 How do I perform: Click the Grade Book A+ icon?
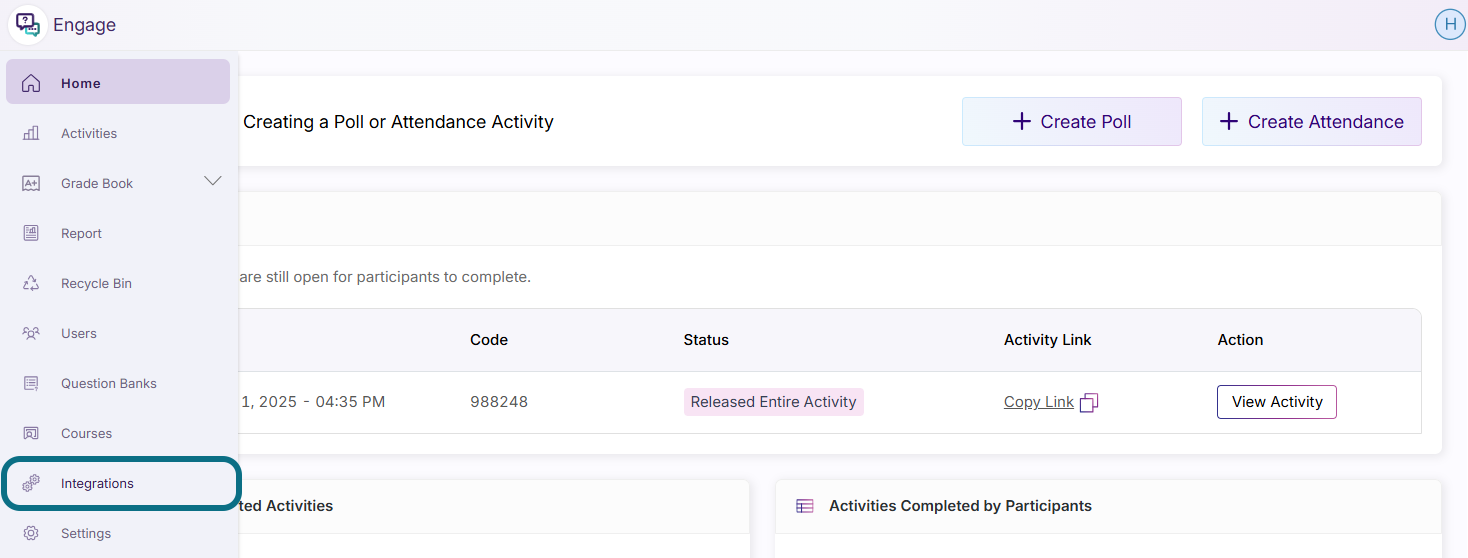click(x=31, y=183)
